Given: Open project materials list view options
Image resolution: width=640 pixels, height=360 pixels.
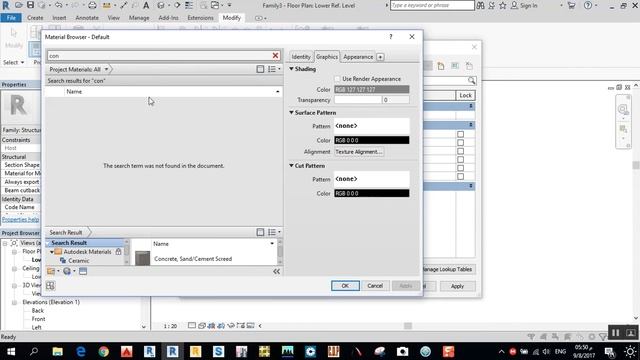Looking at the screenshot, I should pyautogui.click(x=274, y=69).
